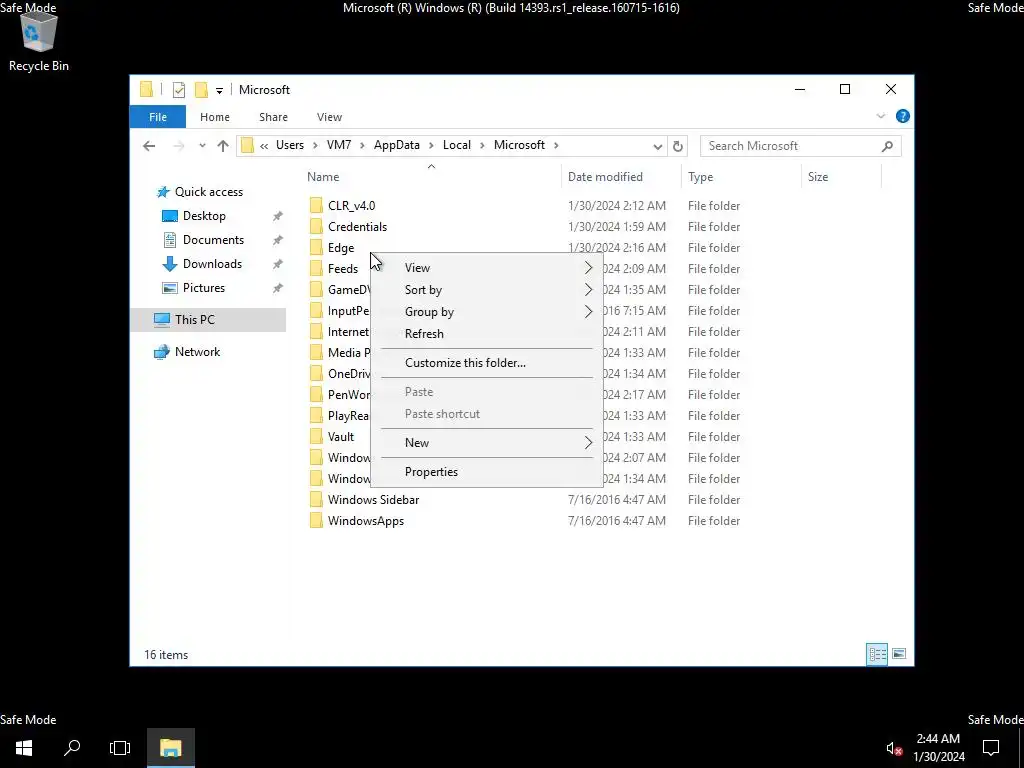
Task: Open the New submenu in the context menu
Action: 487,443
